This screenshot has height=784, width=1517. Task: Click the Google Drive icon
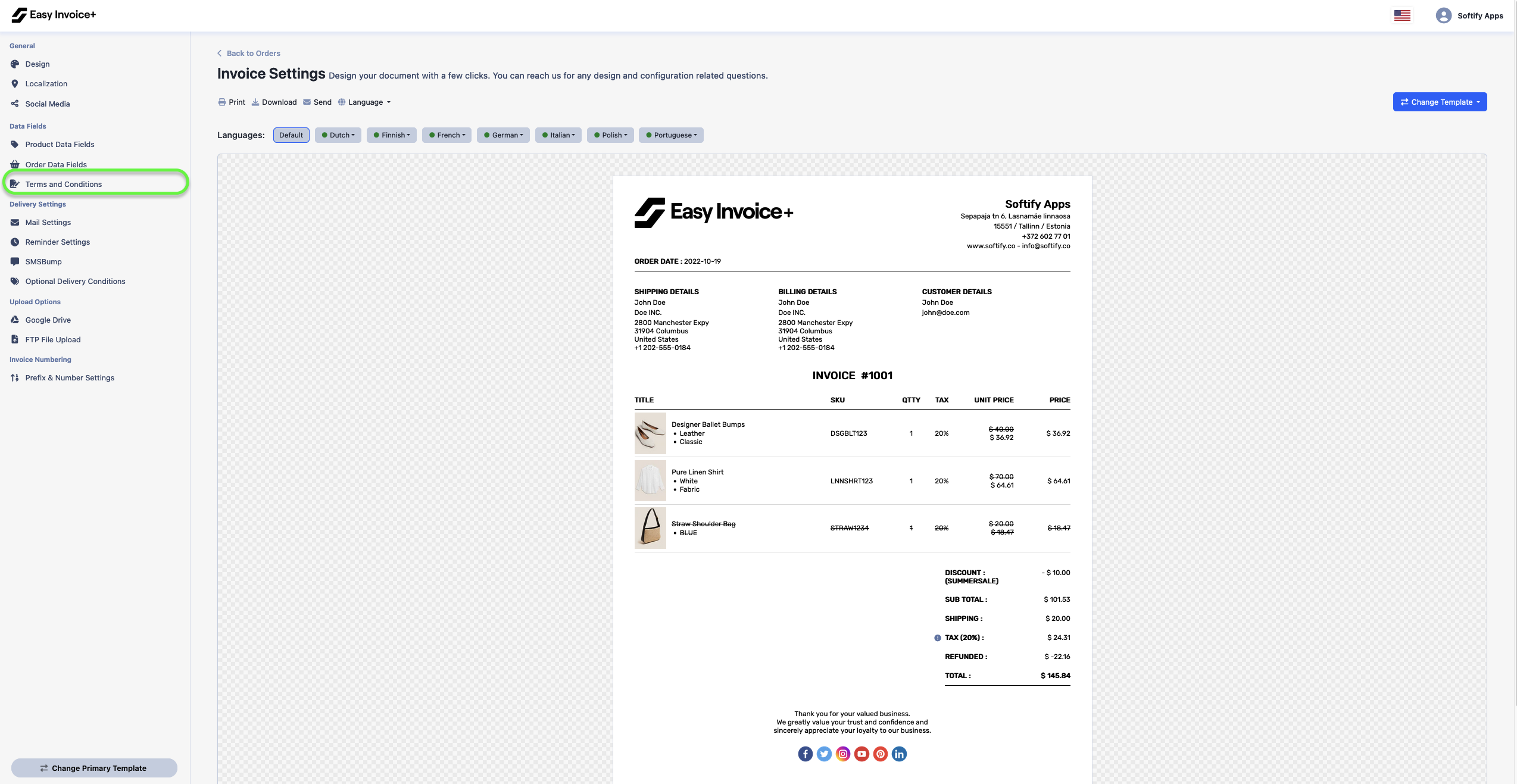pos(15,320)
